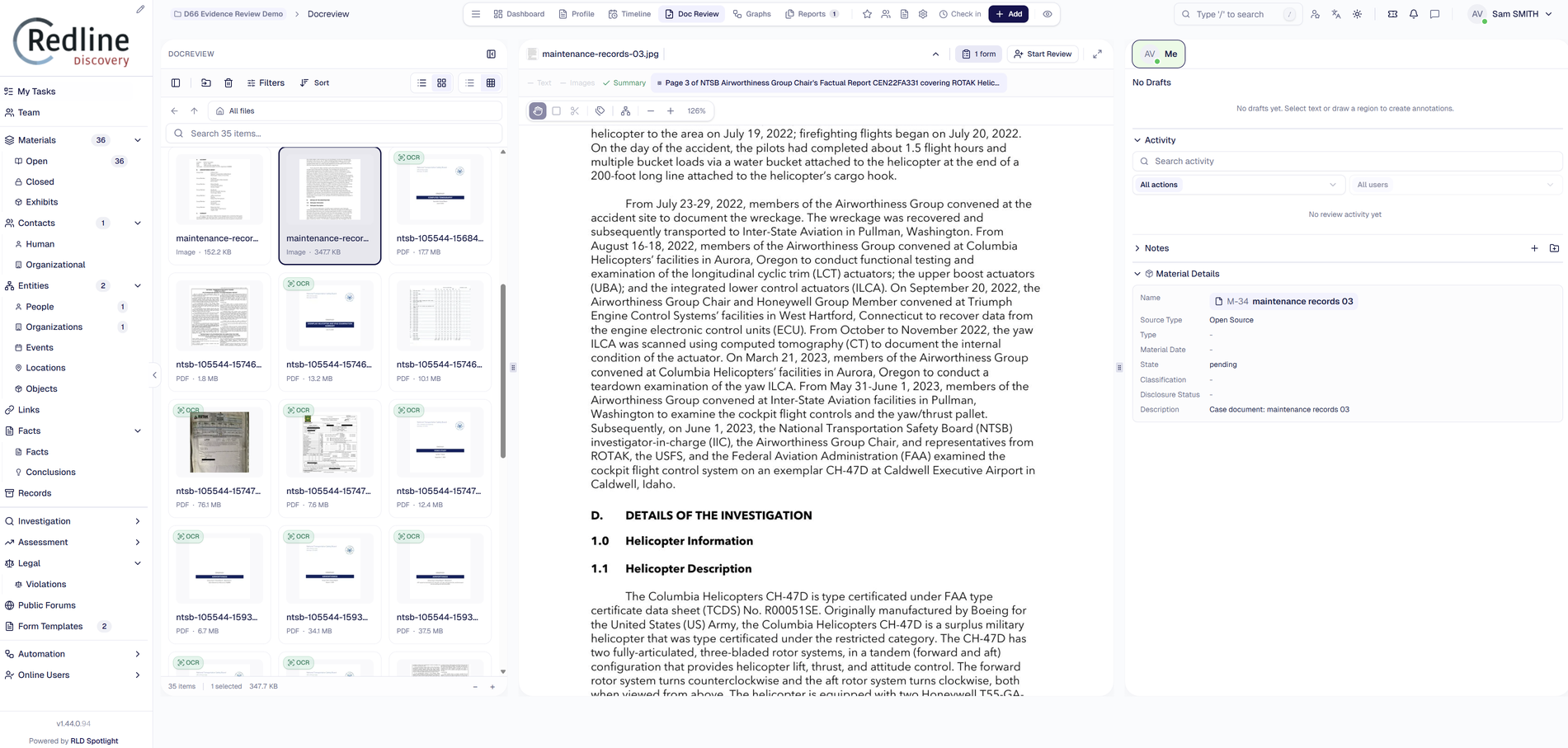Select the rectangle region draw tool

(x=557, y=111)
